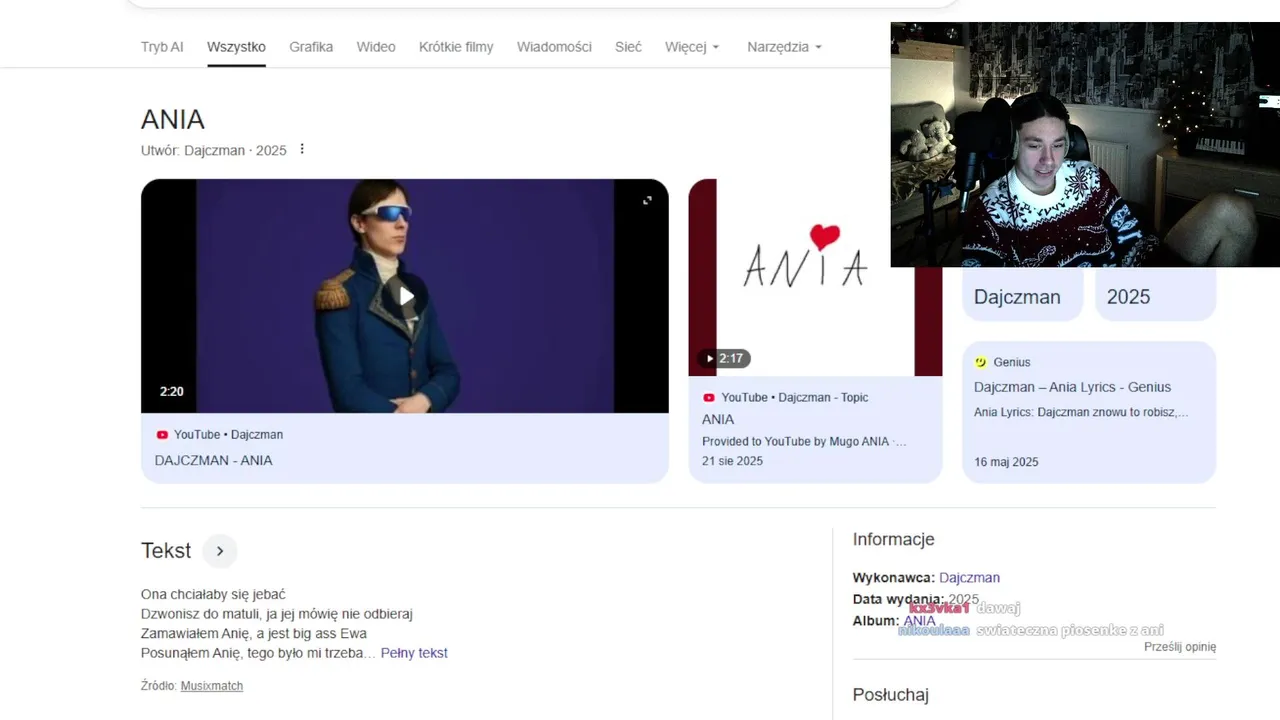Switch to the Sieć tab
Image resolution: width=1280 pixels, height=720 pixels.
click(628, 47)
